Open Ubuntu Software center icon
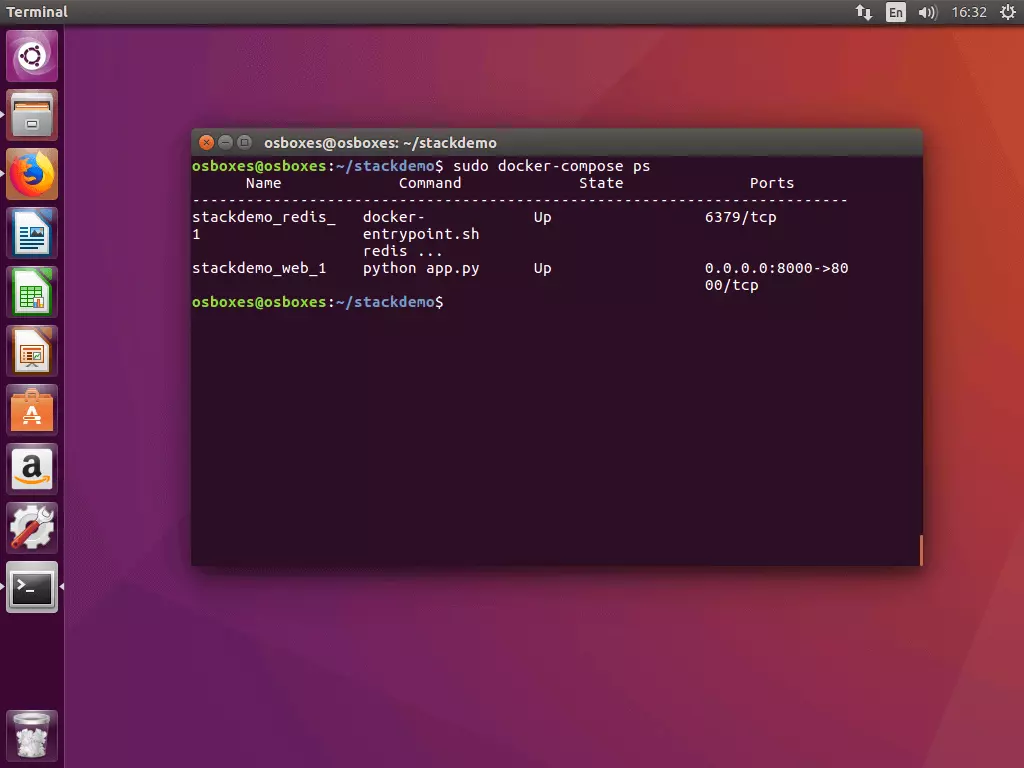This screenshot has height=768, width=1024. [x=31, y=410]
